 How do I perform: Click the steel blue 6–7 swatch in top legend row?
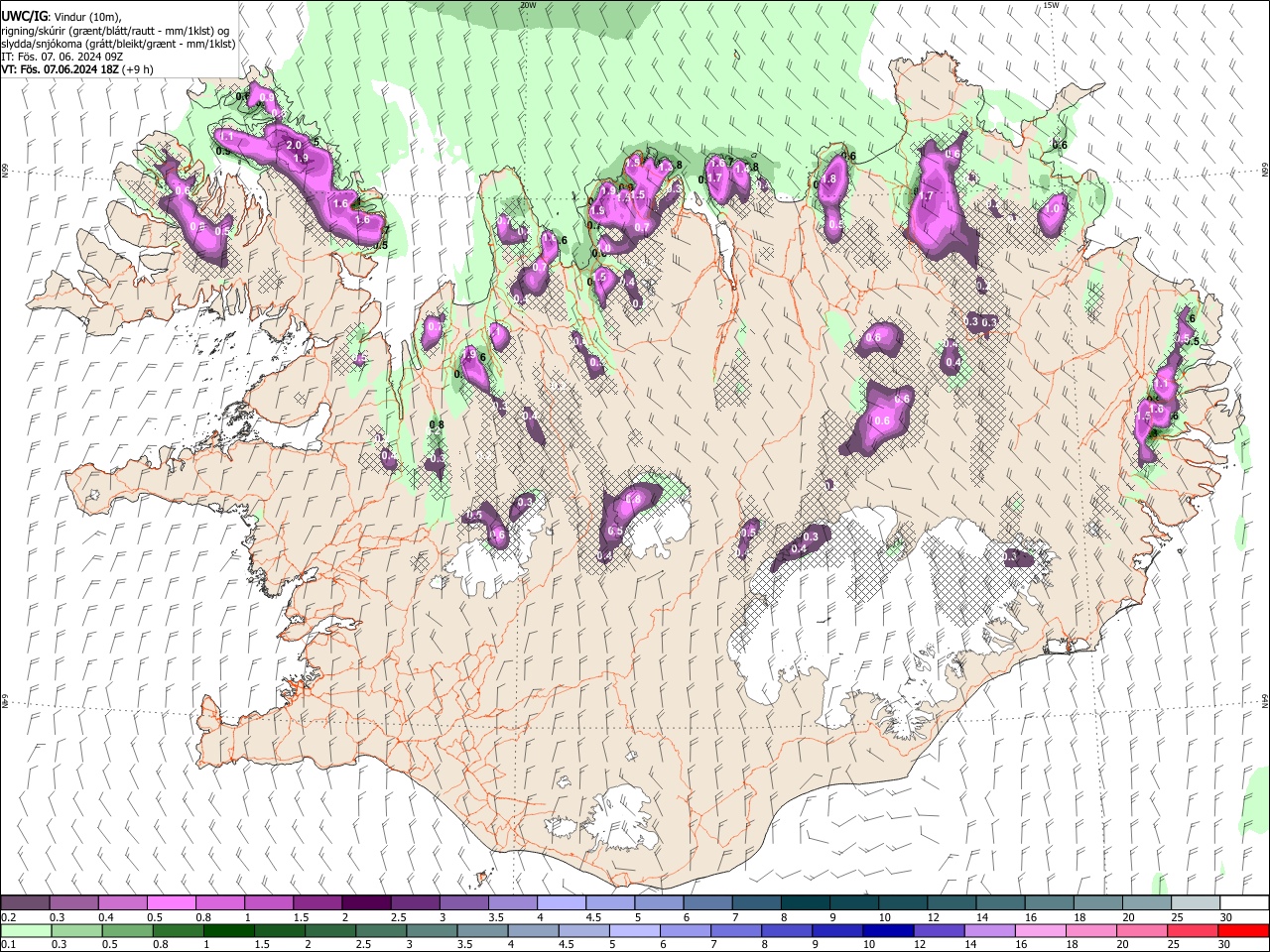click(707, 903)
